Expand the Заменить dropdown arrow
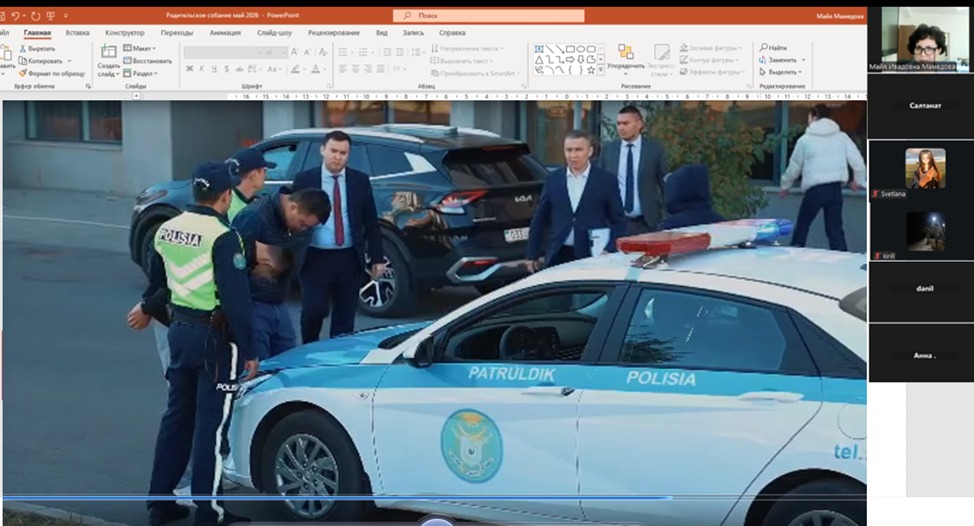This screenshot has width=974, height=526. click(803, 60)
